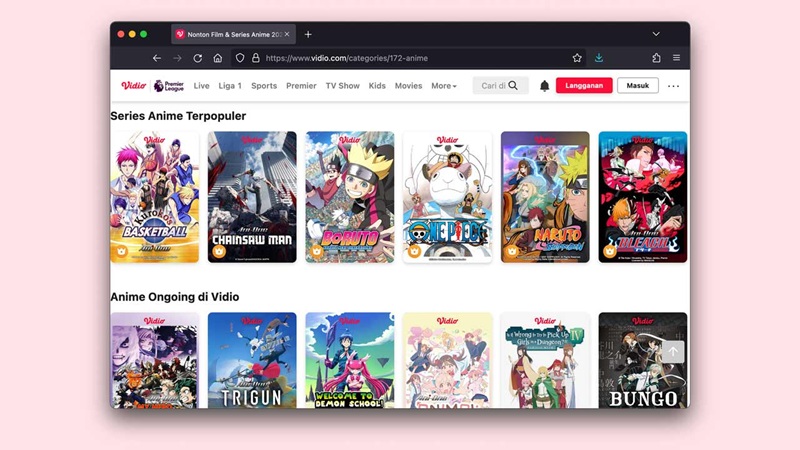Open the browser extensions puzzle icon
The width and height of the screenshot is (800, 450).
(656, 58)
